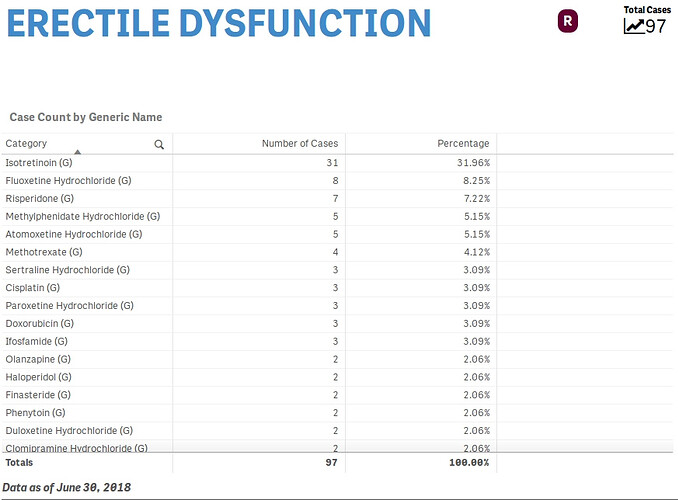The width and height of the screenshot is (678, 500).
Task: Select Methylphenidate Hydrochloride (G) category
Action: (83, 216)
